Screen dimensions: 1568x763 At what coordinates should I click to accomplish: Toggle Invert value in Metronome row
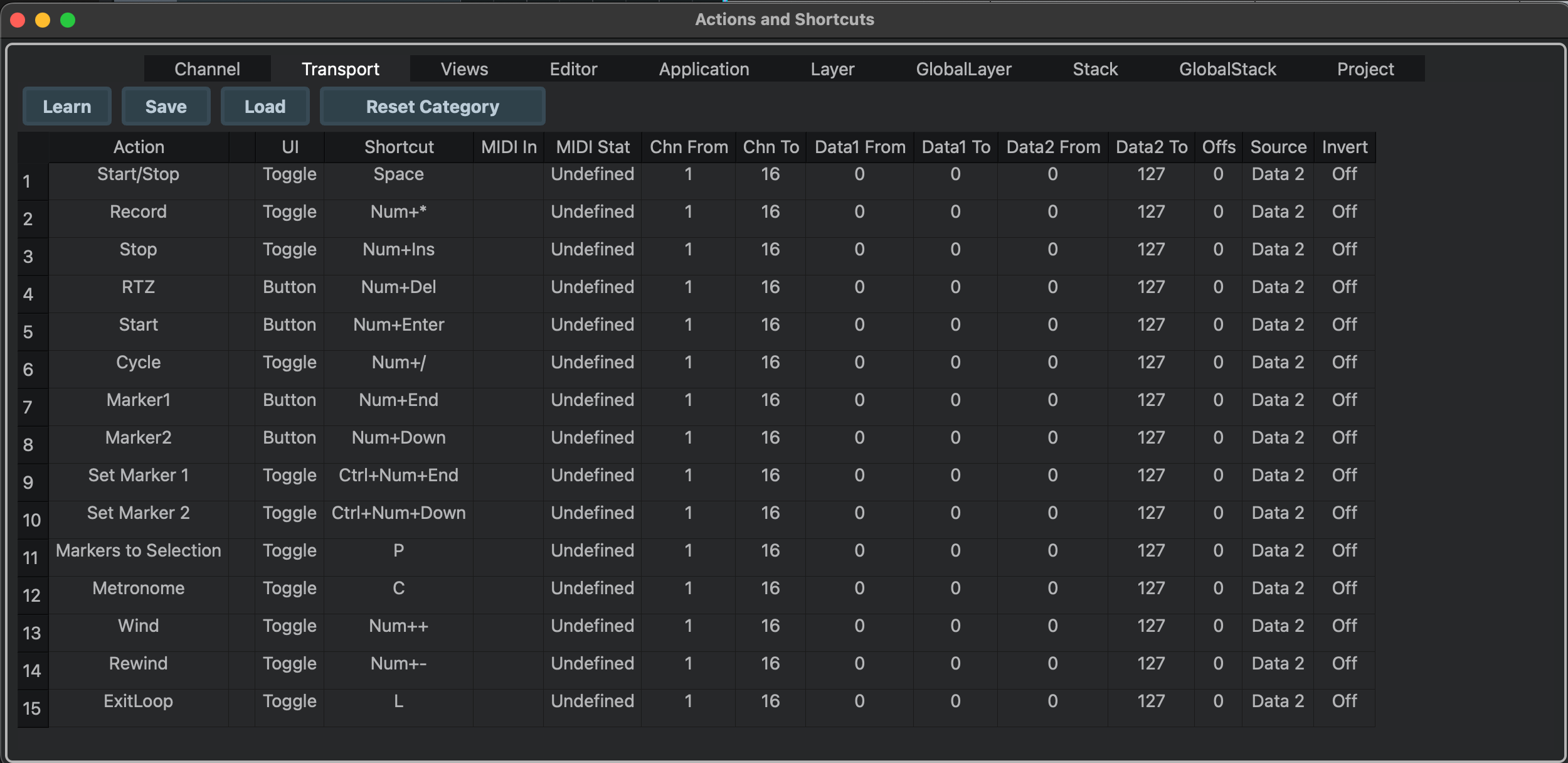1344,589
